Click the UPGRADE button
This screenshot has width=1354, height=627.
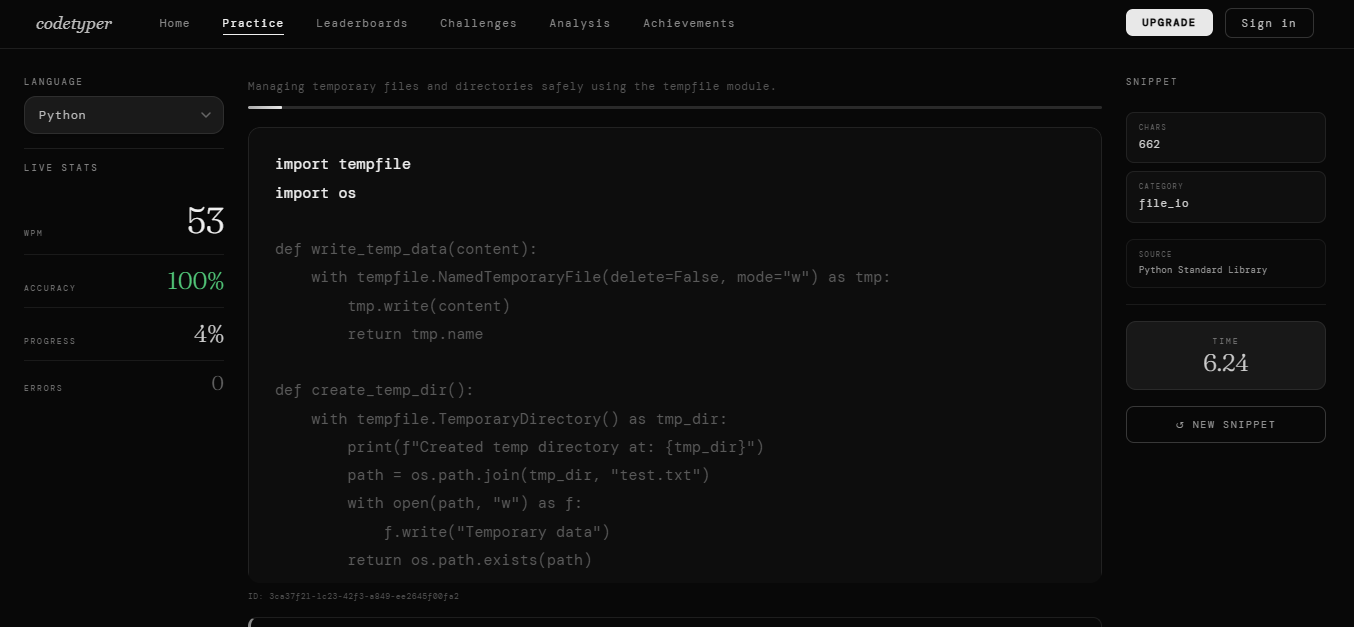click(1169, 23)
